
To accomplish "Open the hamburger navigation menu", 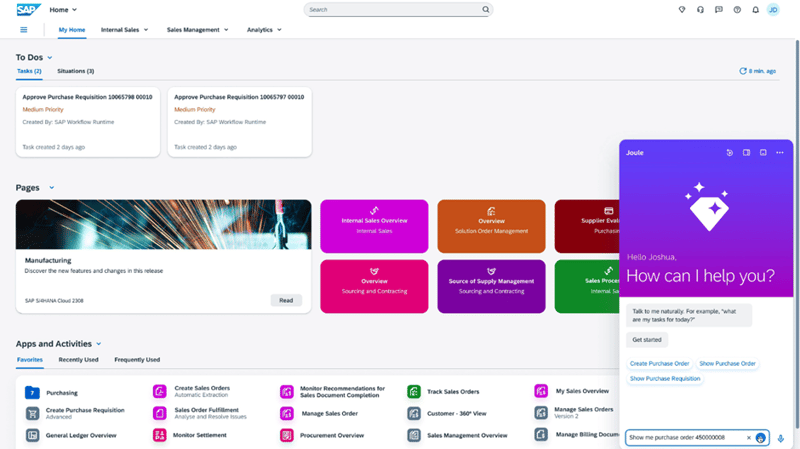I will coord(23,30).
